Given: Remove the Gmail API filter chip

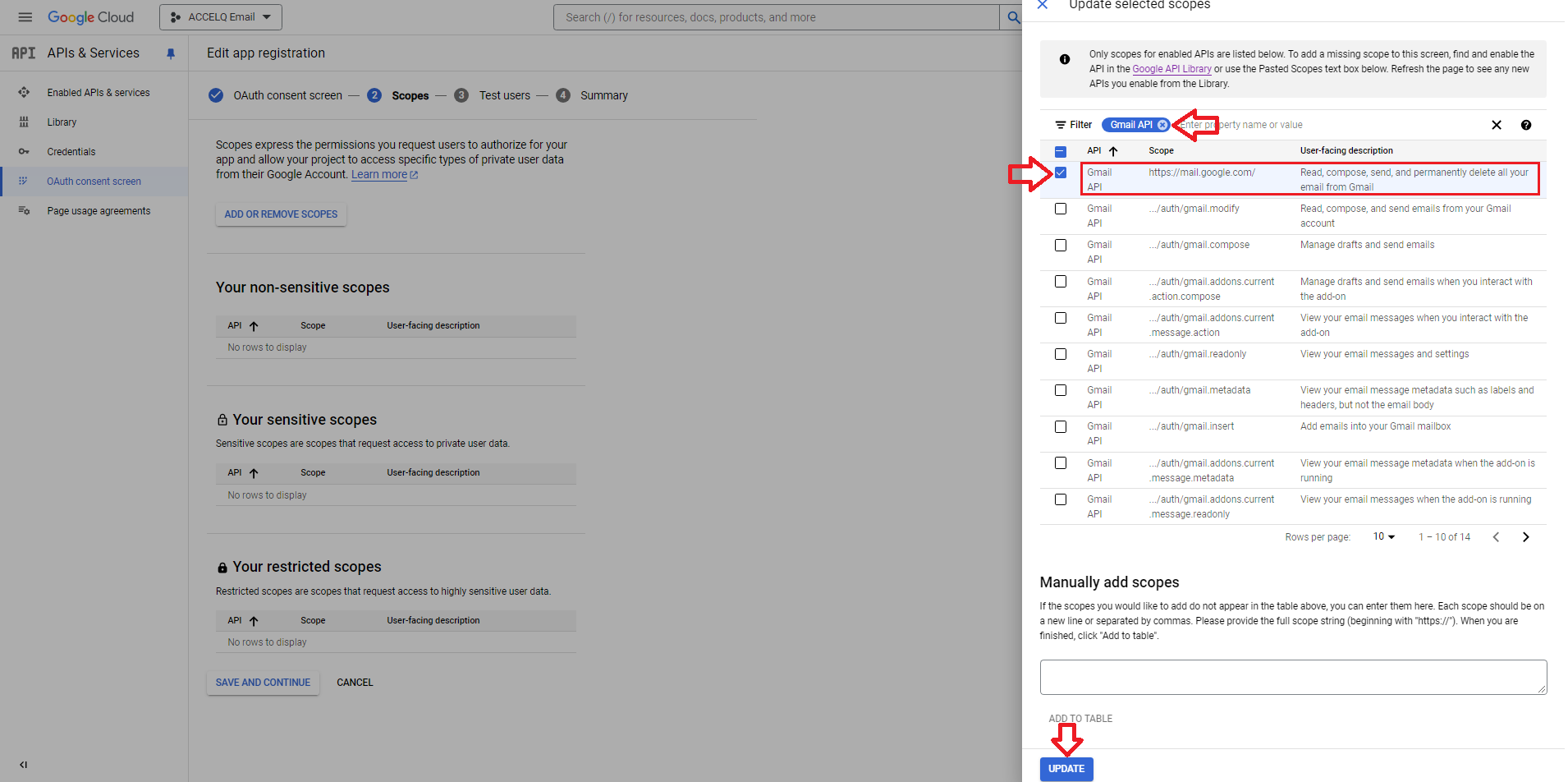Looking at the screenshot, I should tap(1162, 125).
